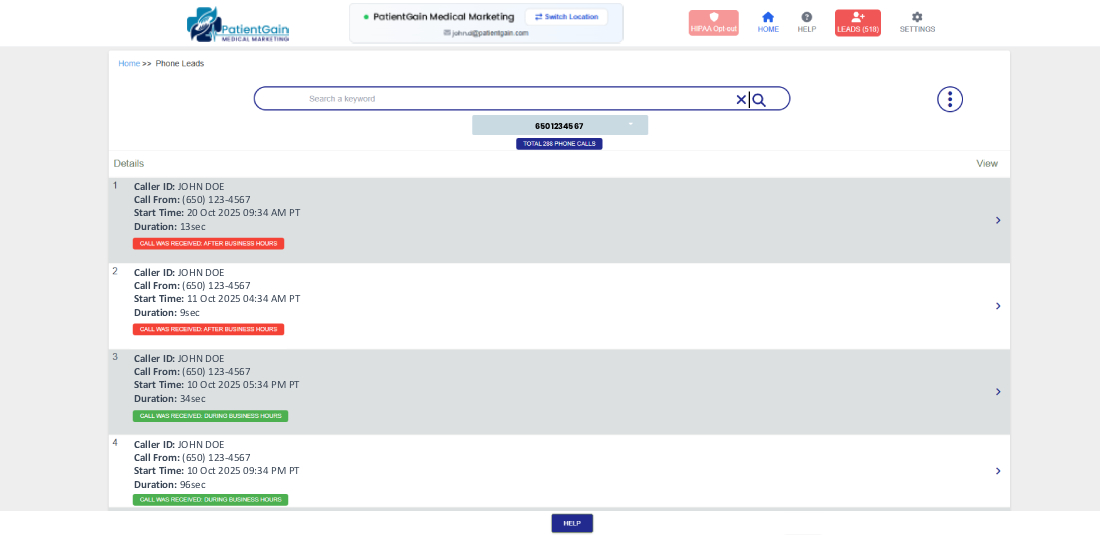Click the bottom HELP button
The width and height of the screenshot is (1100, 535).
[572, 523]
